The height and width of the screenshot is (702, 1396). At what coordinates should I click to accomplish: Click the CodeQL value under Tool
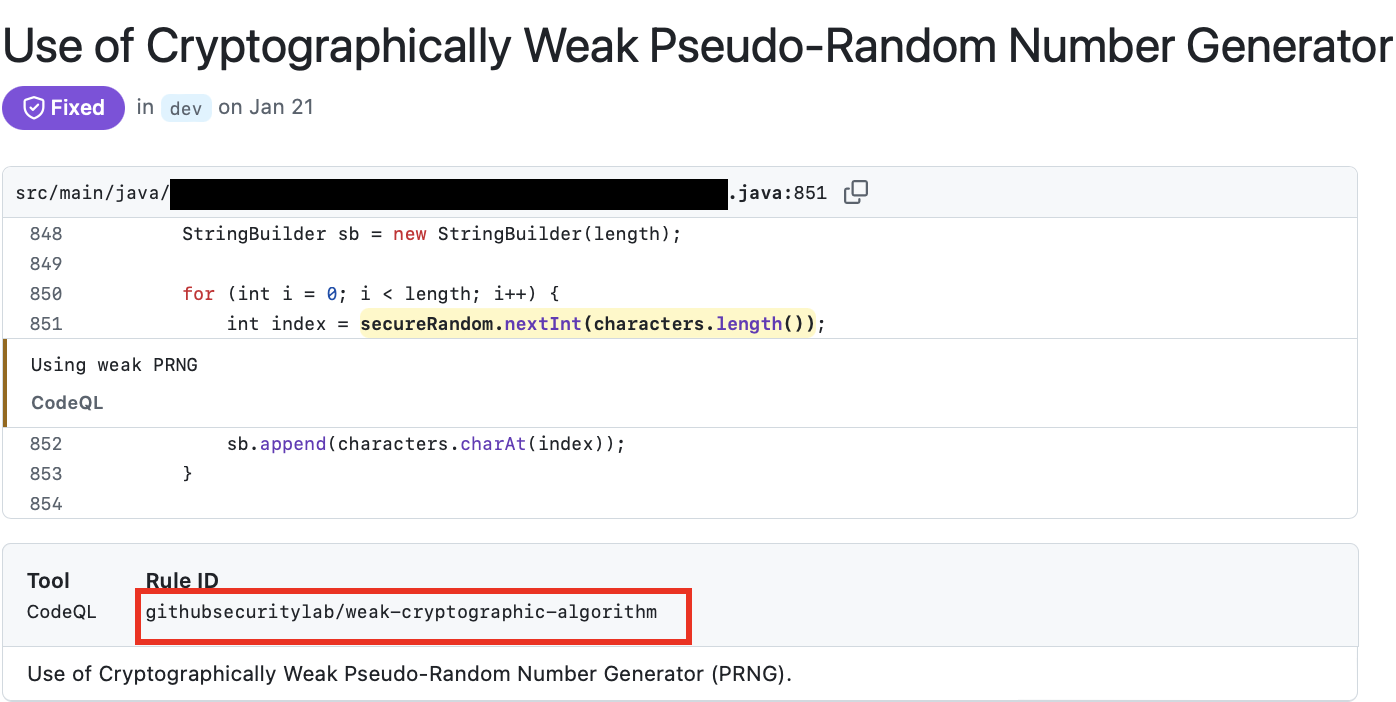[x=62, y=611]
